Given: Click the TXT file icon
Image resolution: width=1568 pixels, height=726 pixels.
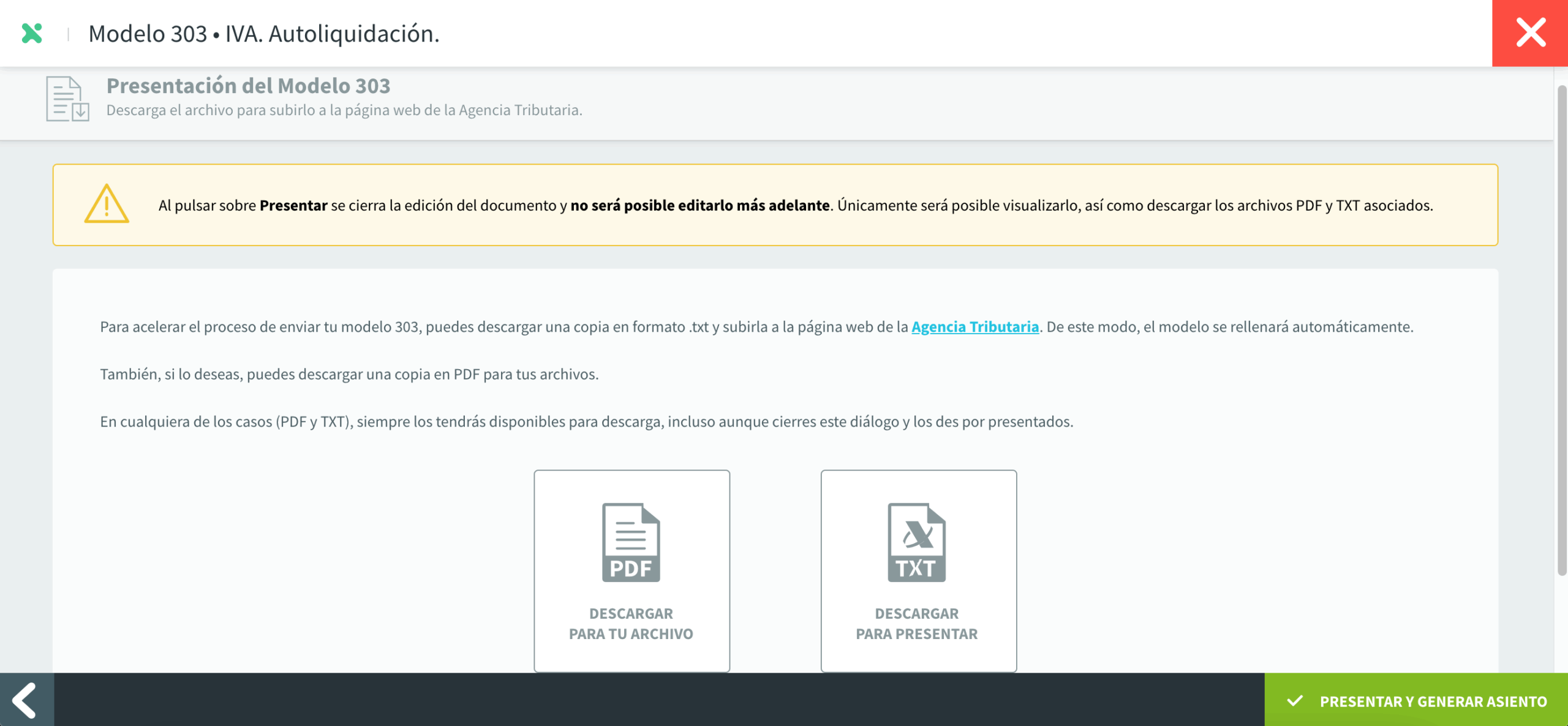Looking at the screenshot, I should pos(916,542).
